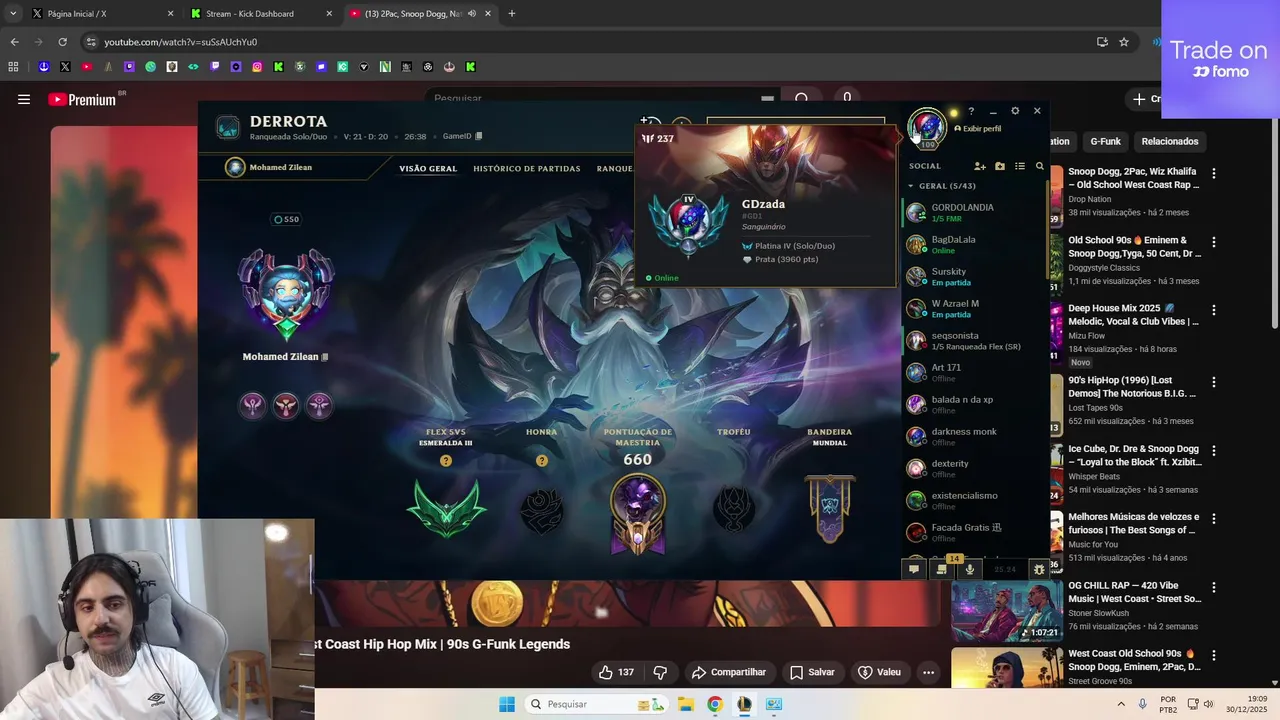Open options for 90's HipHop (1996) video
Viewport: 1280px width, 720px height.
(x=1214, y=382)
